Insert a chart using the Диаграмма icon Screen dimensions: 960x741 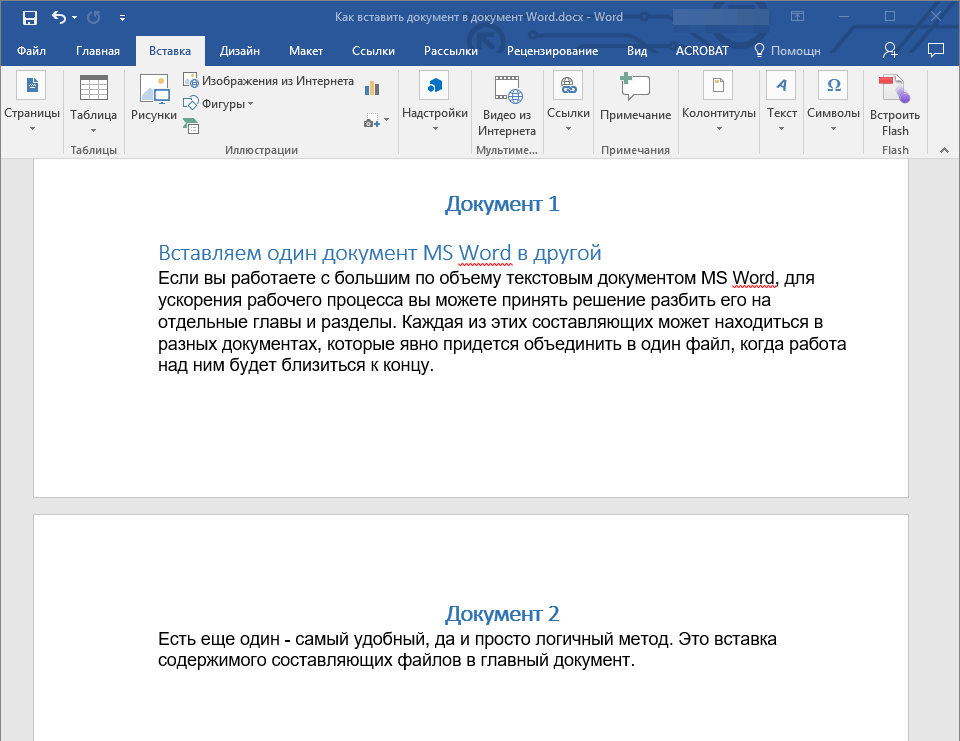click(373, 88)
